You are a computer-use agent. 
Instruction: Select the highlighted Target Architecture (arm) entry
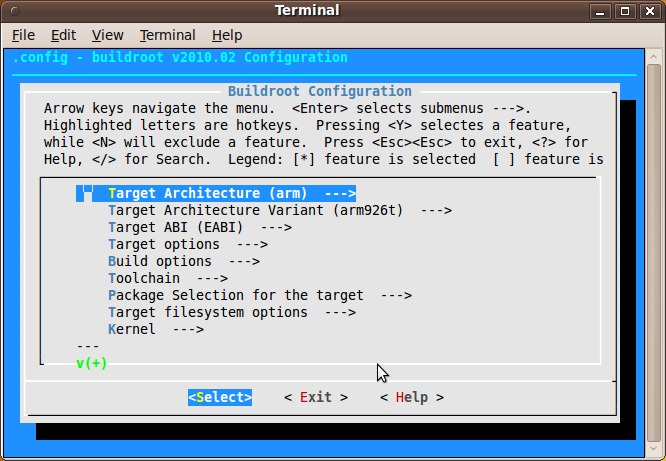click(x=231, y=194)
